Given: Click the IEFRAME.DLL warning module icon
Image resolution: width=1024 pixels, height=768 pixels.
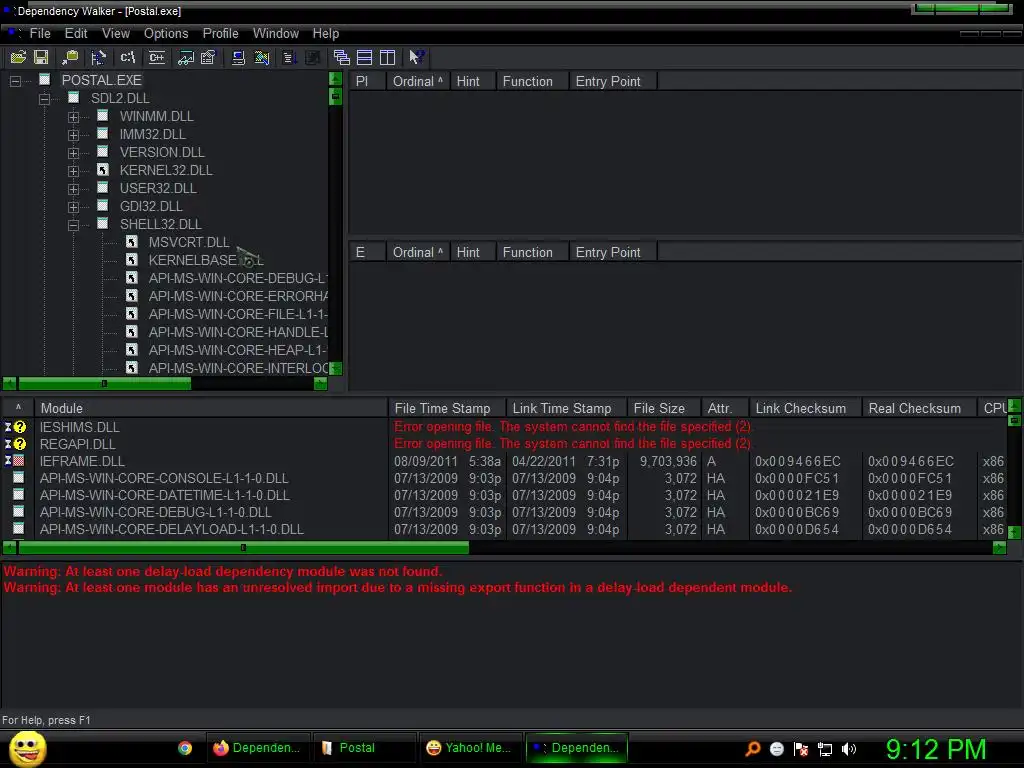Looking at the screenshot, I should coord(19,460).
